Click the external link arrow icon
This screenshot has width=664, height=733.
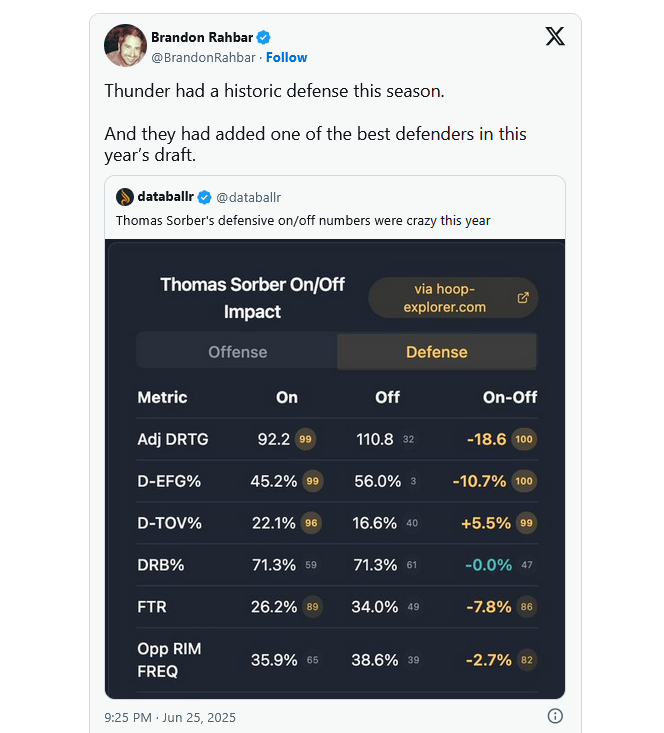(522, 298)
